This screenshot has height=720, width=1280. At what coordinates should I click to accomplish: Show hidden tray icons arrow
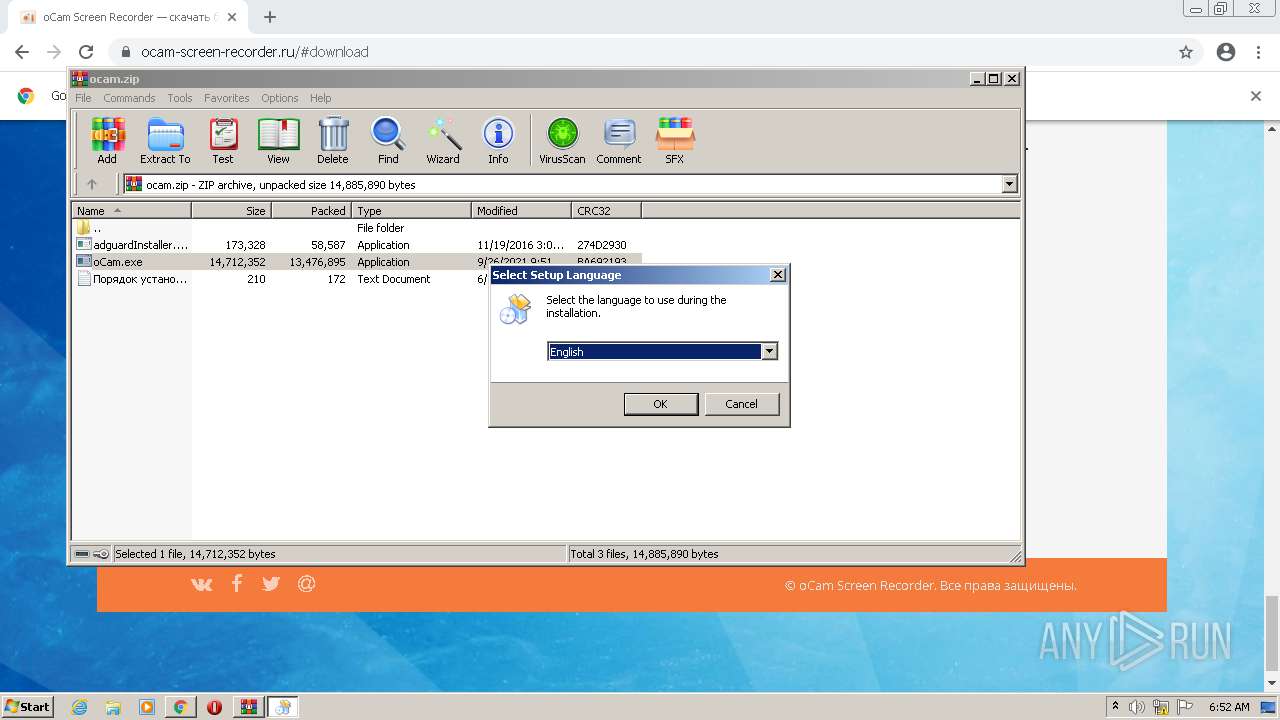click(x=1116, y=707)
